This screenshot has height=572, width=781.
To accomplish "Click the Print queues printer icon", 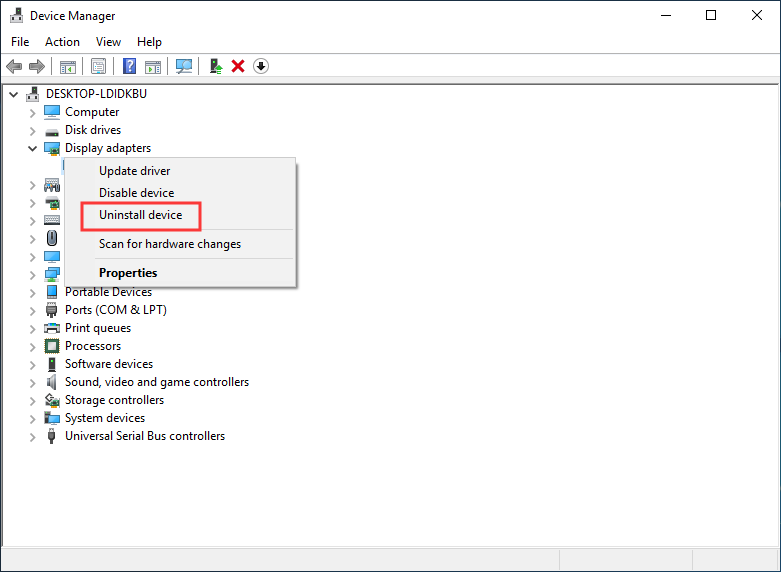I will click(52, 328).
